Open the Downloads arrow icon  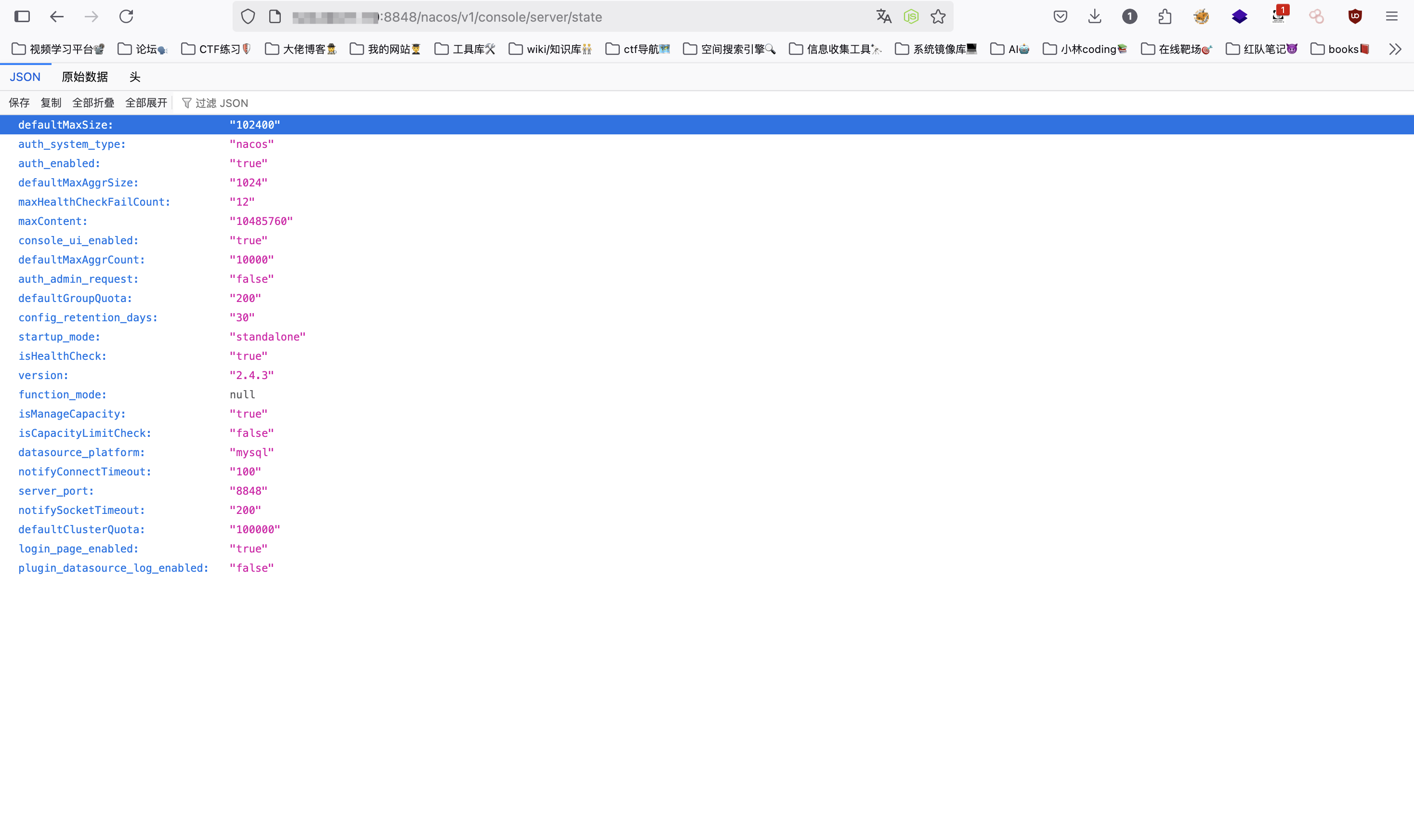pyautogui.click(x=1094, y=16)
